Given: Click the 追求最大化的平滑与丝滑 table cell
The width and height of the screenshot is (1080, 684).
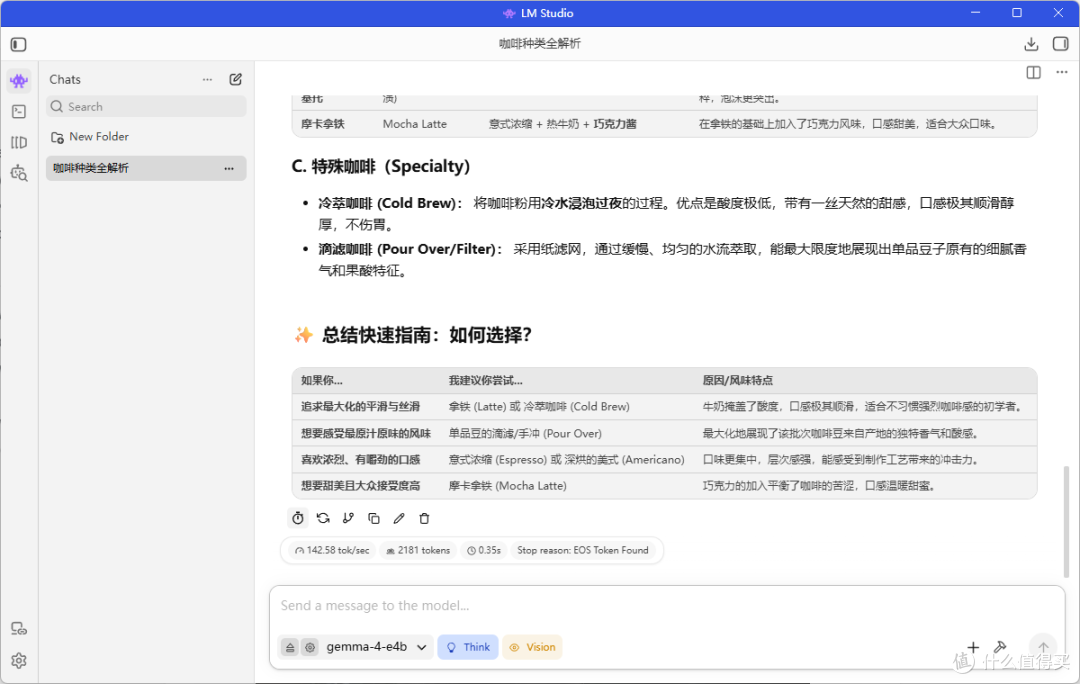Looking at the screenshot, I should 360,407.
